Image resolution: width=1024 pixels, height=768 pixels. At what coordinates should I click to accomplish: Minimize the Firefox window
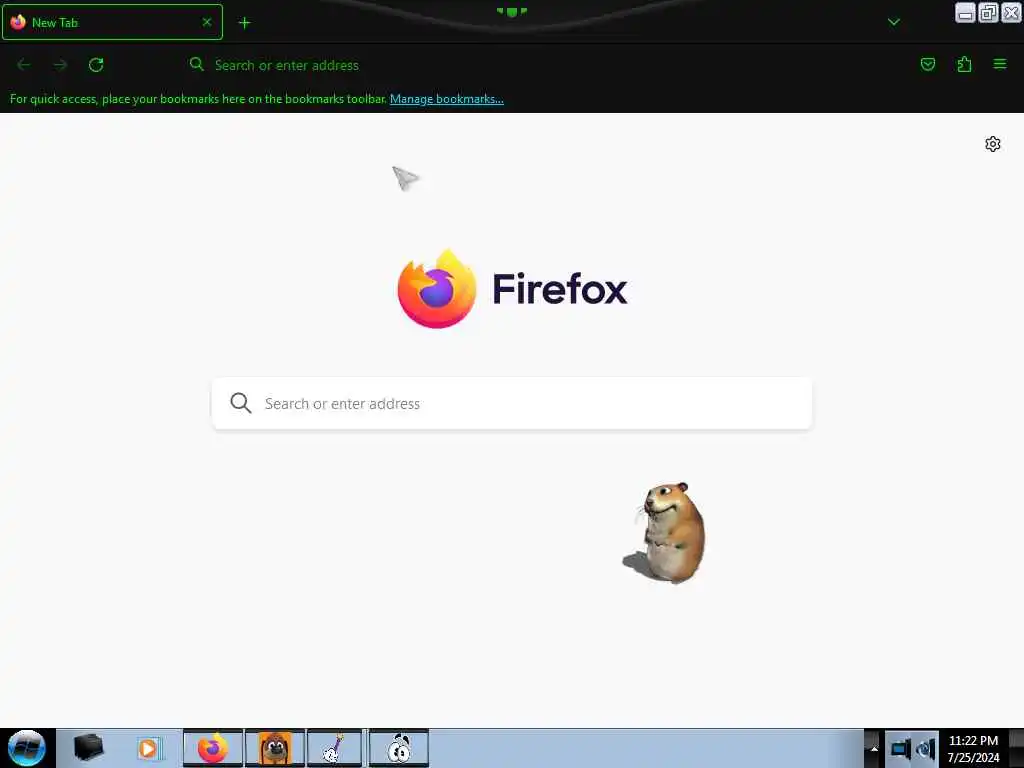coord(965,12)
